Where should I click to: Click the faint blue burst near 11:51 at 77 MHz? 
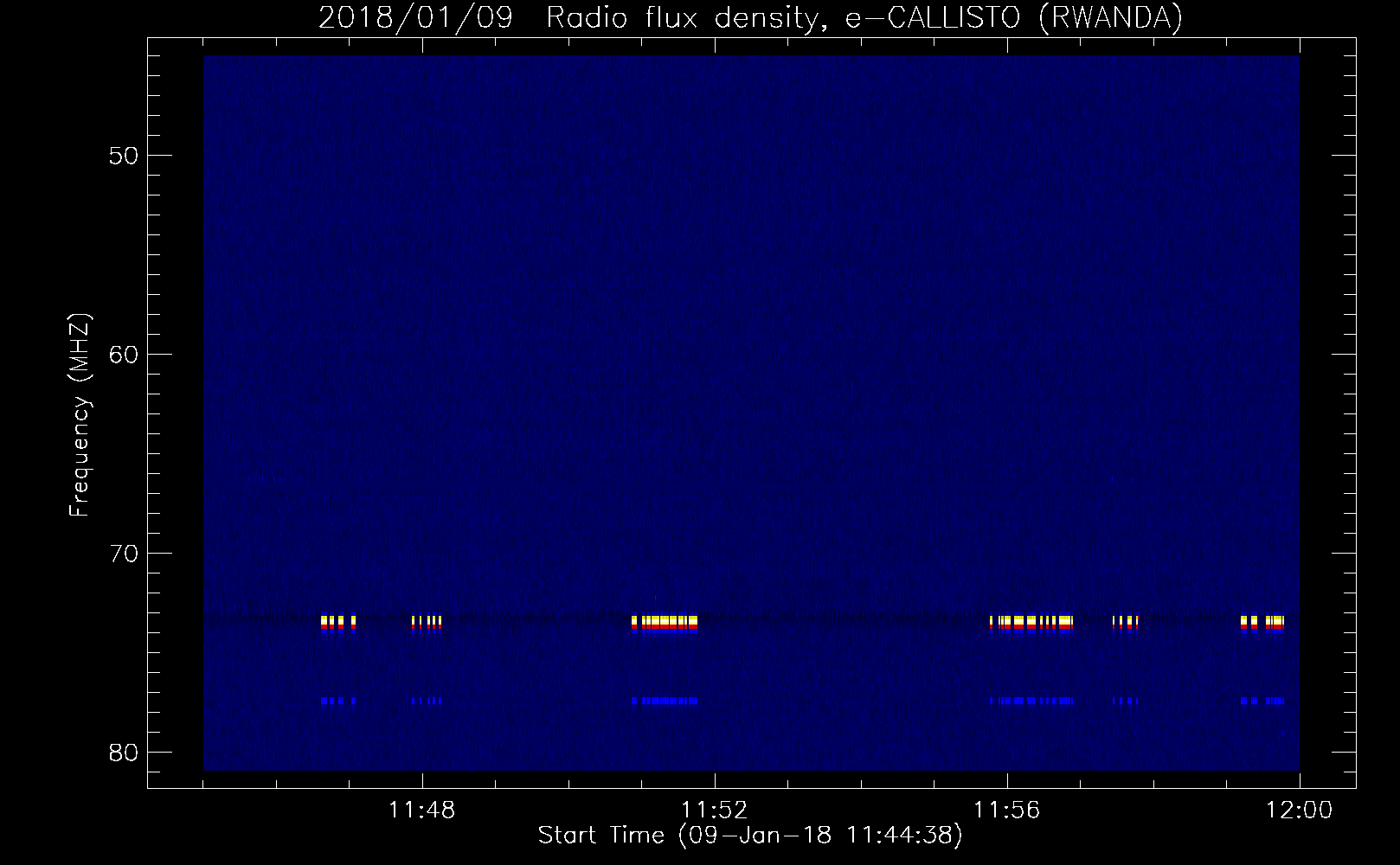(x=665, y=701)
